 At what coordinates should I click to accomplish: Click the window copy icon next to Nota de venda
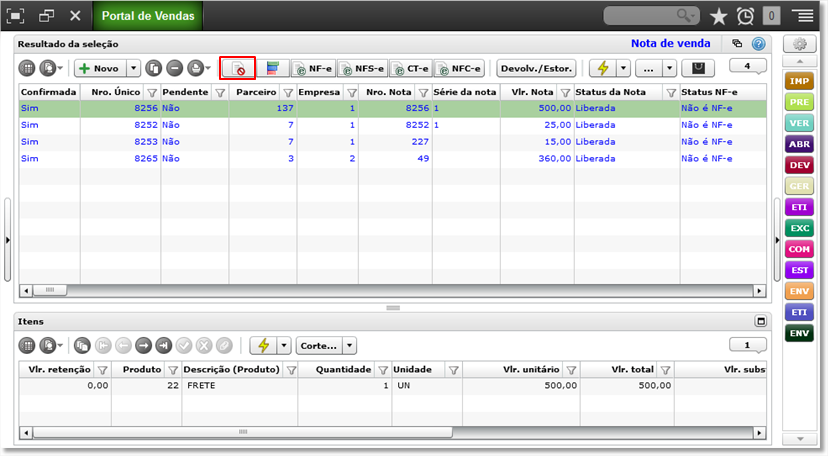pyautogui.click(x=737, y=43)
